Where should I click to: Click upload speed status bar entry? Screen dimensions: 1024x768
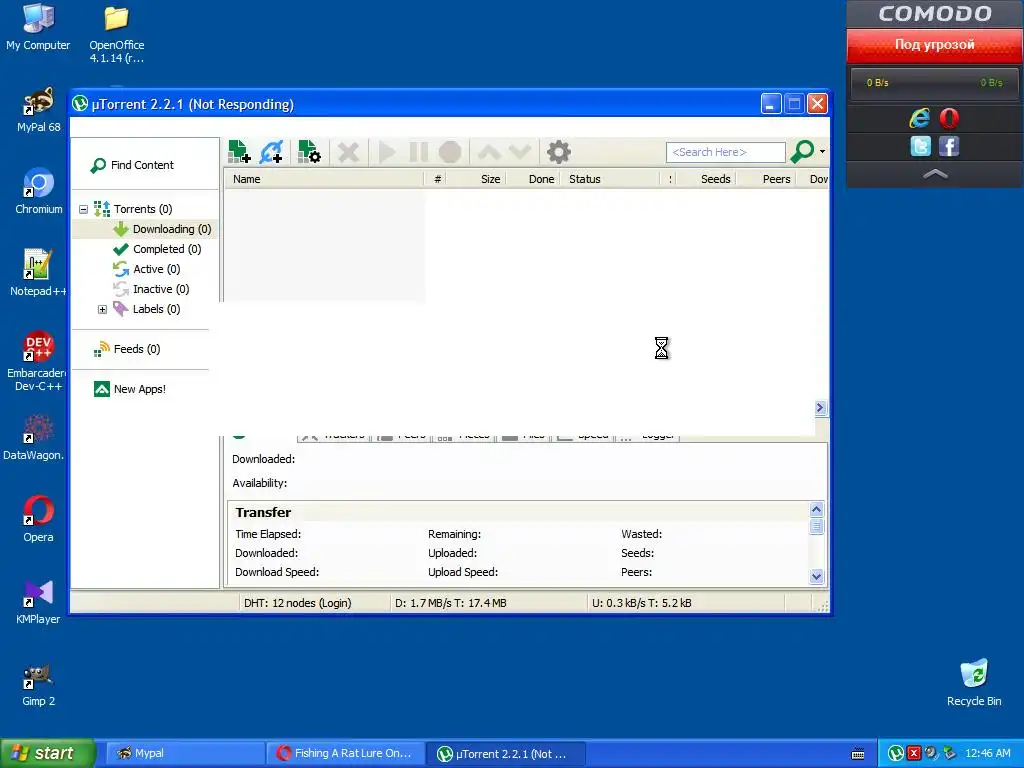point(642,603)
